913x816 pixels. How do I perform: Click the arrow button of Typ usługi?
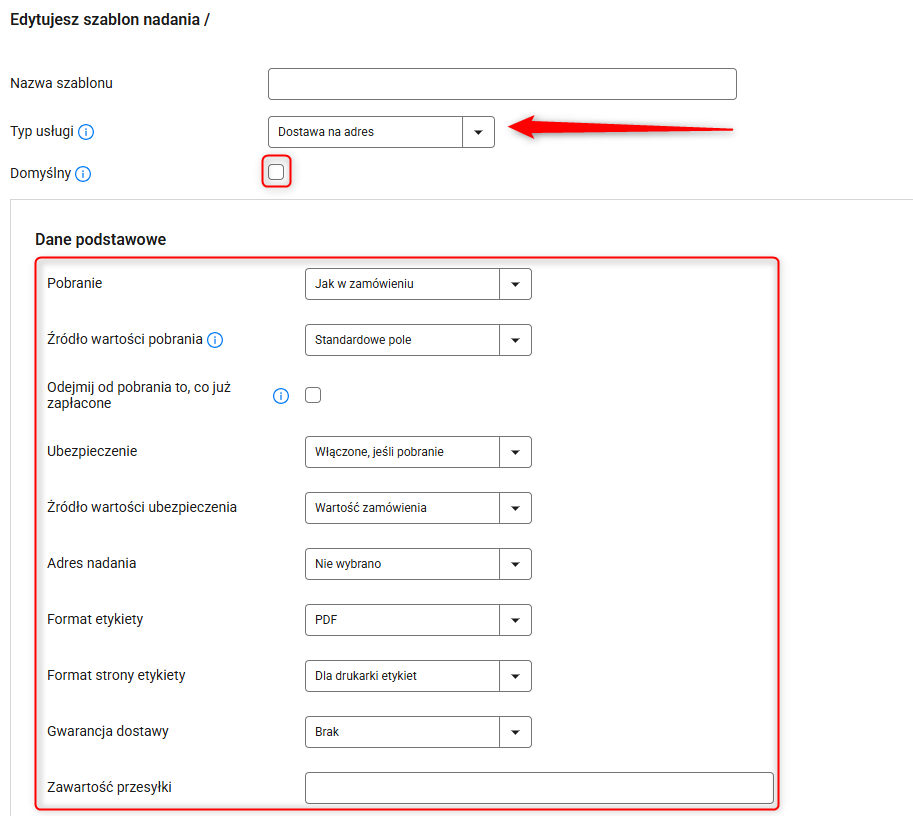[x=478, y=132]
